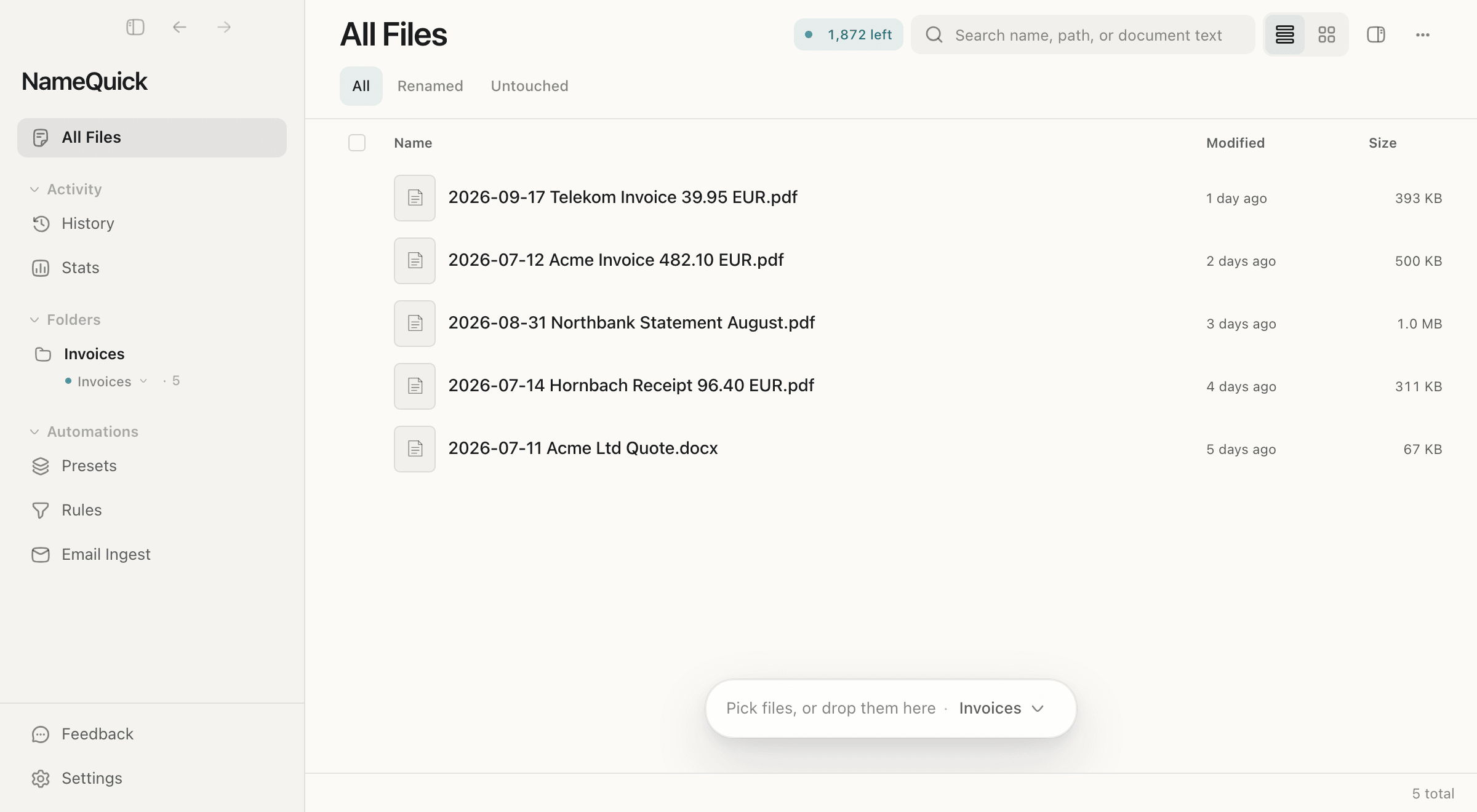Open the Stats page

[152, 268]
